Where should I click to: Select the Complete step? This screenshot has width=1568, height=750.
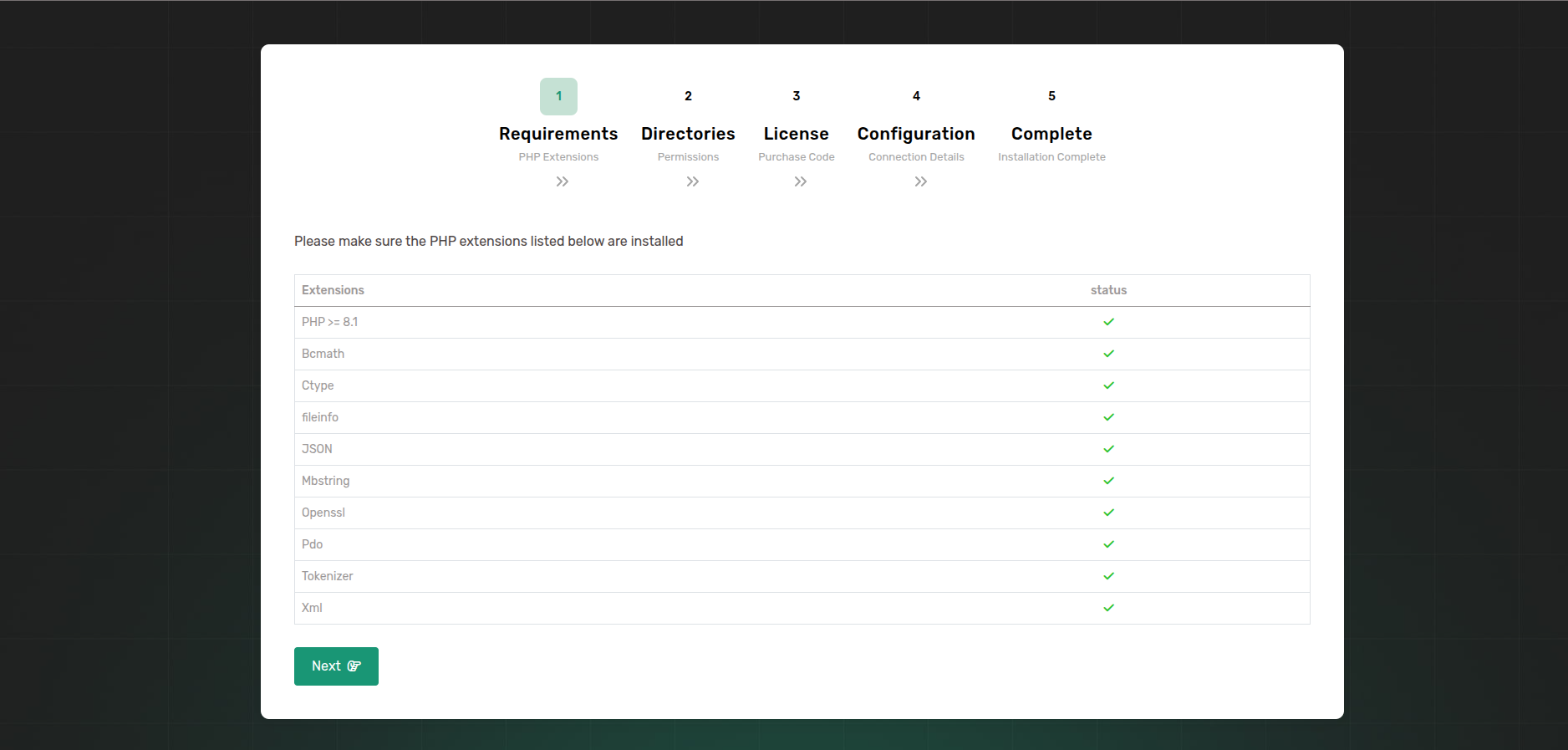pyautogui.click(x=1051, y=134)
